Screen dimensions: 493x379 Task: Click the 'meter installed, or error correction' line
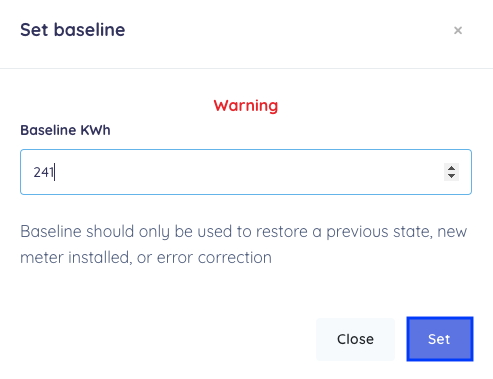(146, 258)
